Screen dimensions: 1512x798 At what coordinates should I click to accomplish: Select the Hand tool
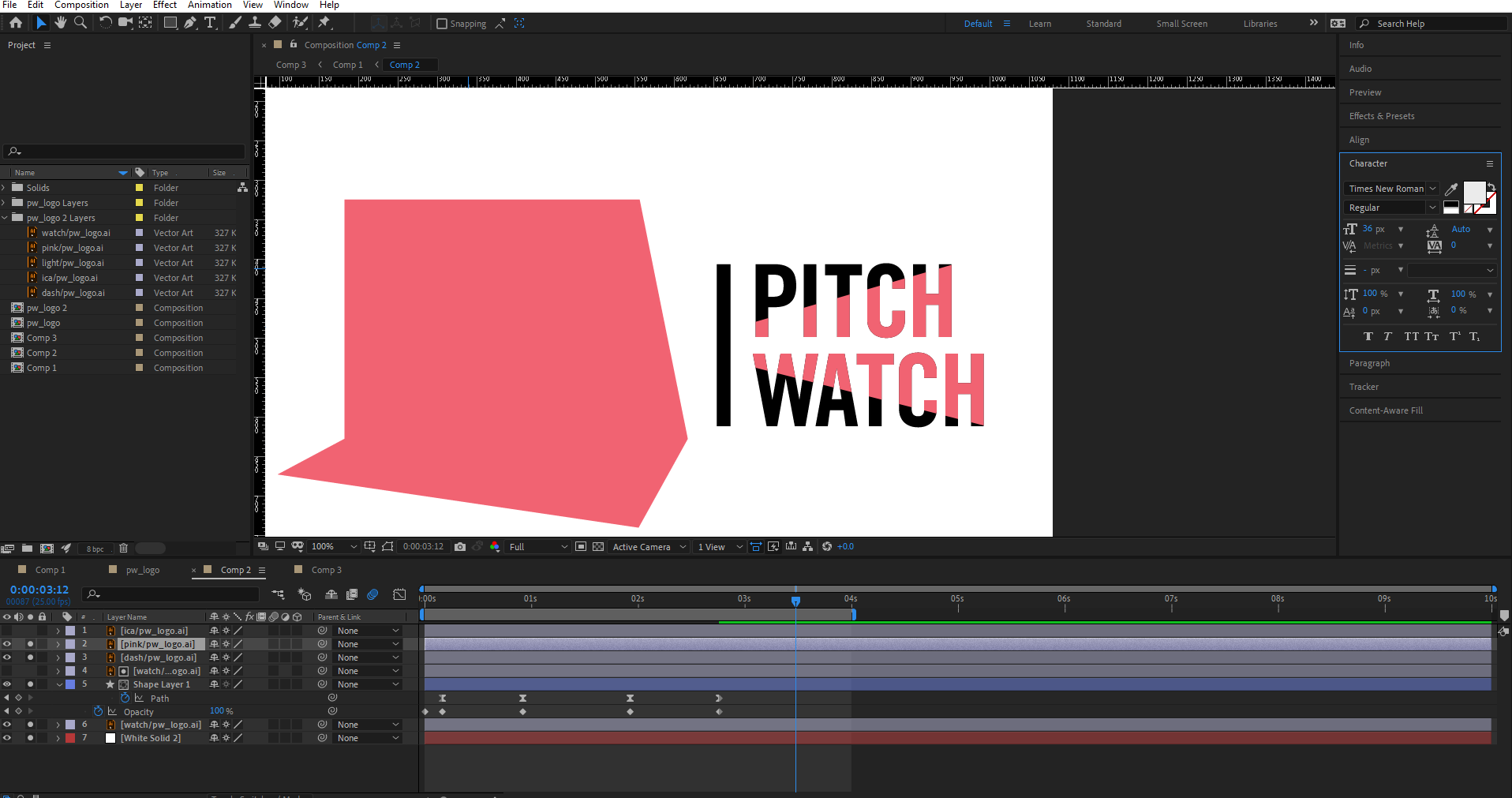point(60,23)
